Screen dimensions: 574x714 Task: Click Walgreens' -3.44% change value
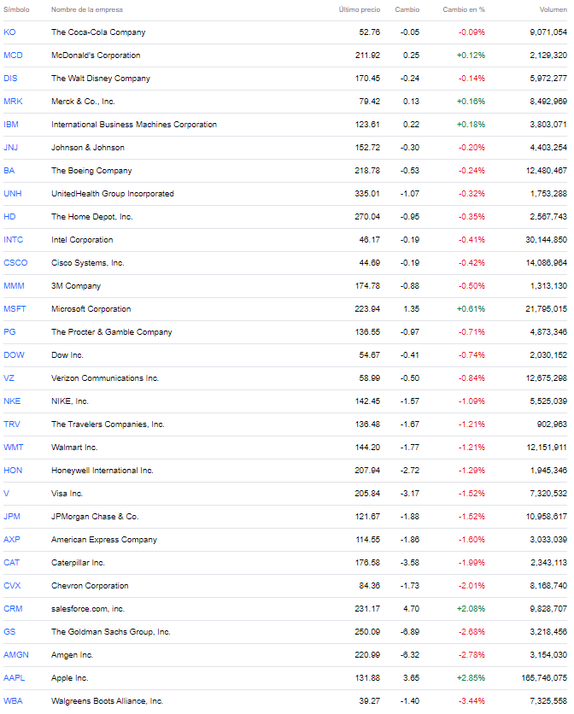472,701
